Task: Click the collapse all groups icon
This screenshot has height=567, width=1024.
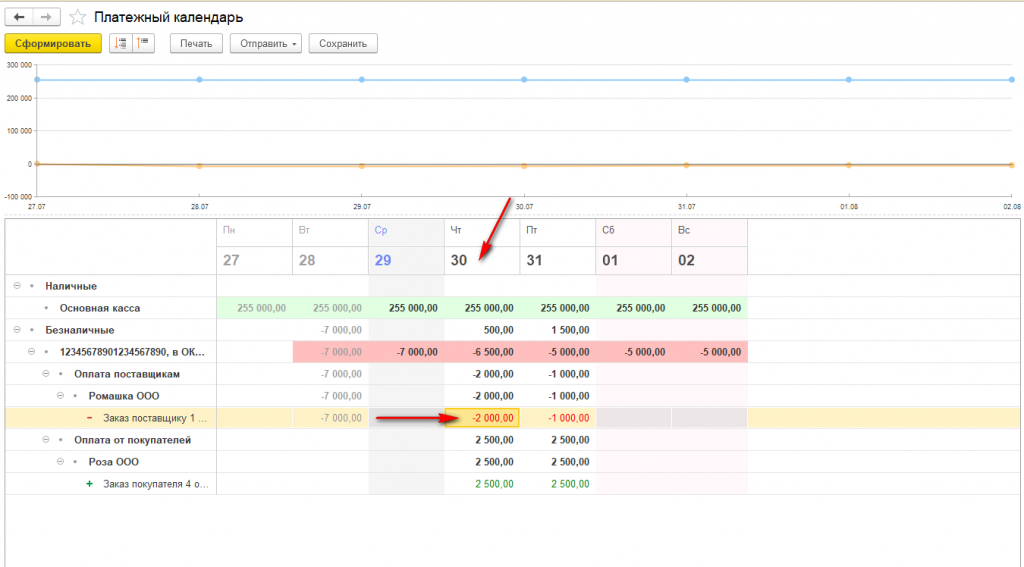Action: coord(143,44)
